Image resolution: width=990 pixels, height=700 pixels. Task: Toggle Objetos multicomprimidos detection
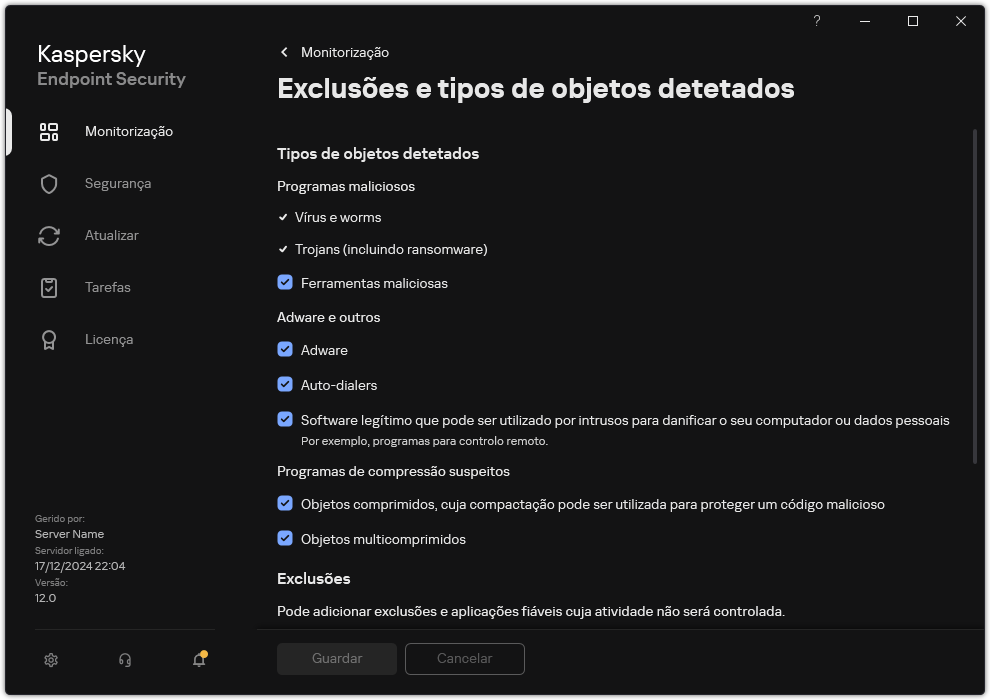pos(285,539)
